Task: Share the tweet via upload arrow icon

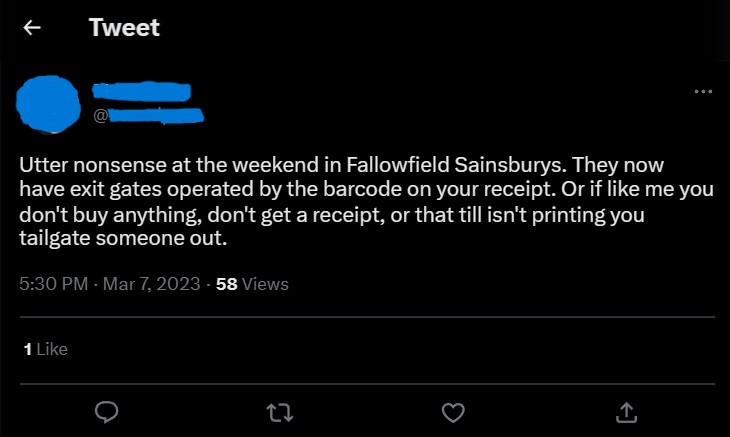Action: 626,412
